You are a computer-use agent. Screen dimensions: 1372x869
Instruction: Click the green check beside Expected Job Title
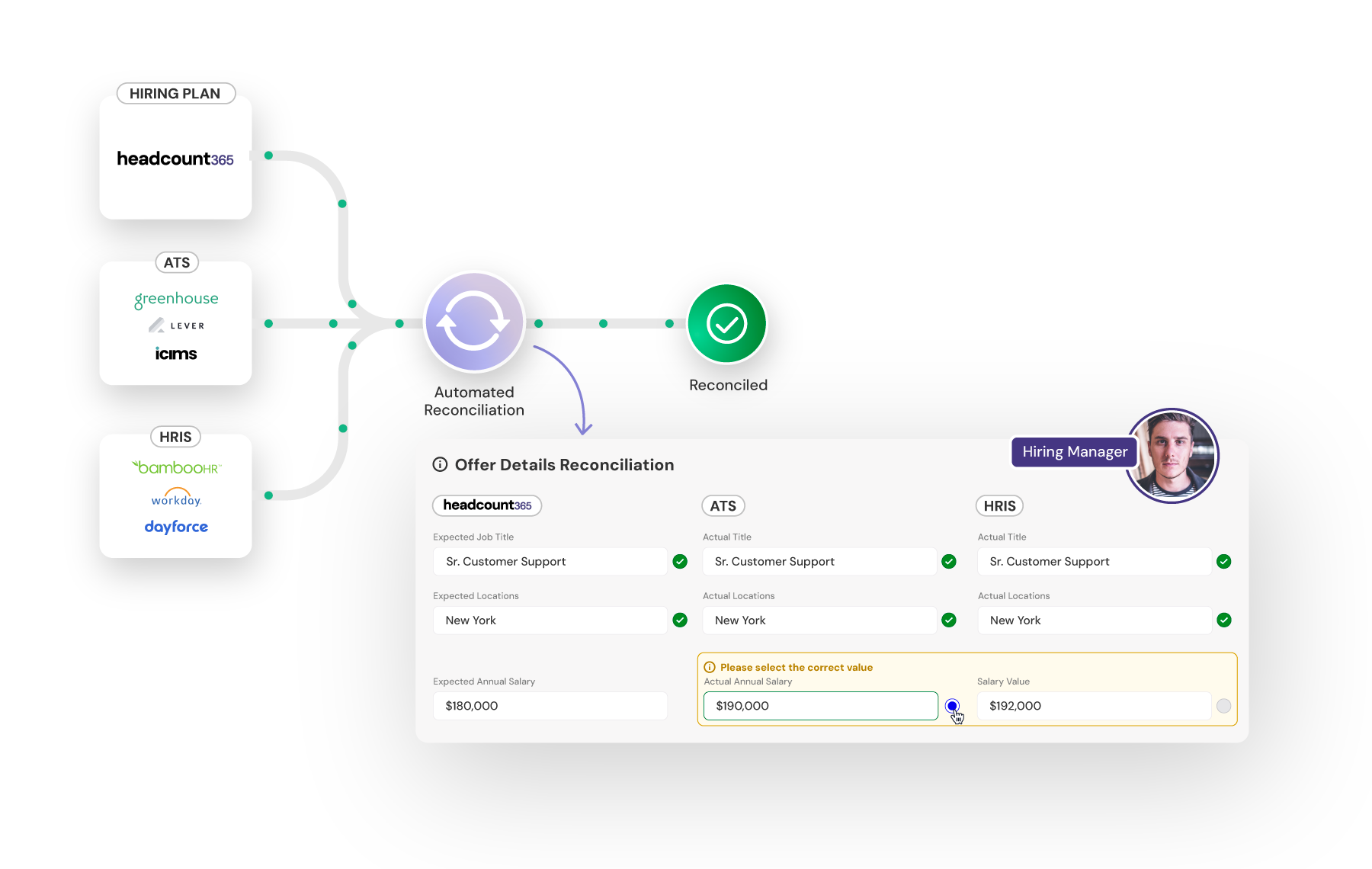tap(679, 561)
